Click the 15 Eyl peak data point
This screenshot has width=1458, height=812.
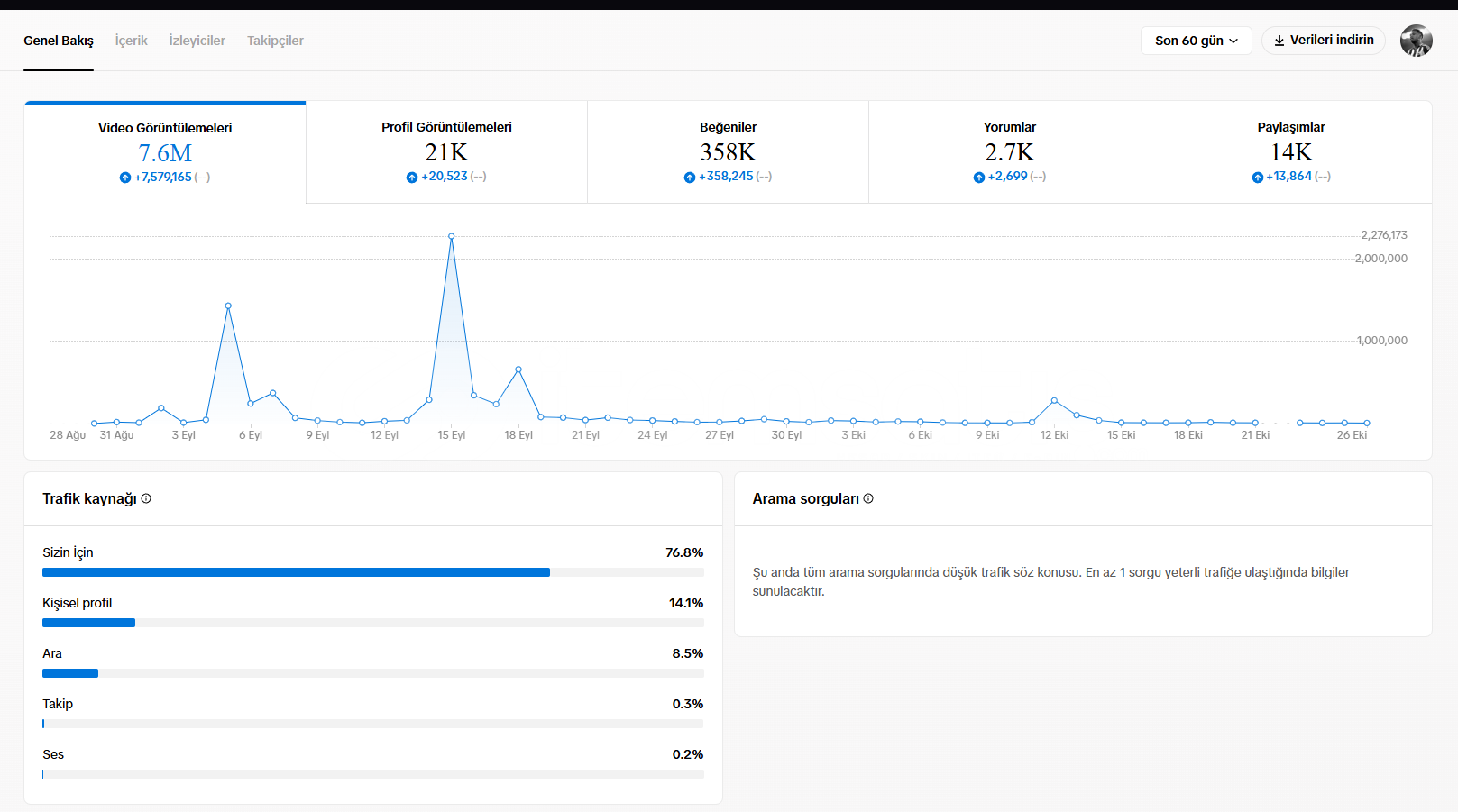(452, 237)
